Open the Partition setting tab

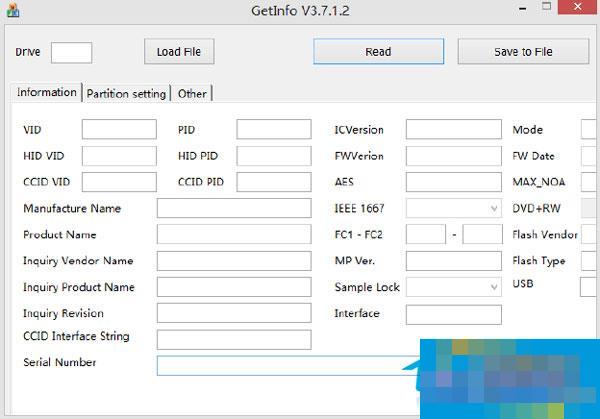pyautogui.click(x=126, y=93)
